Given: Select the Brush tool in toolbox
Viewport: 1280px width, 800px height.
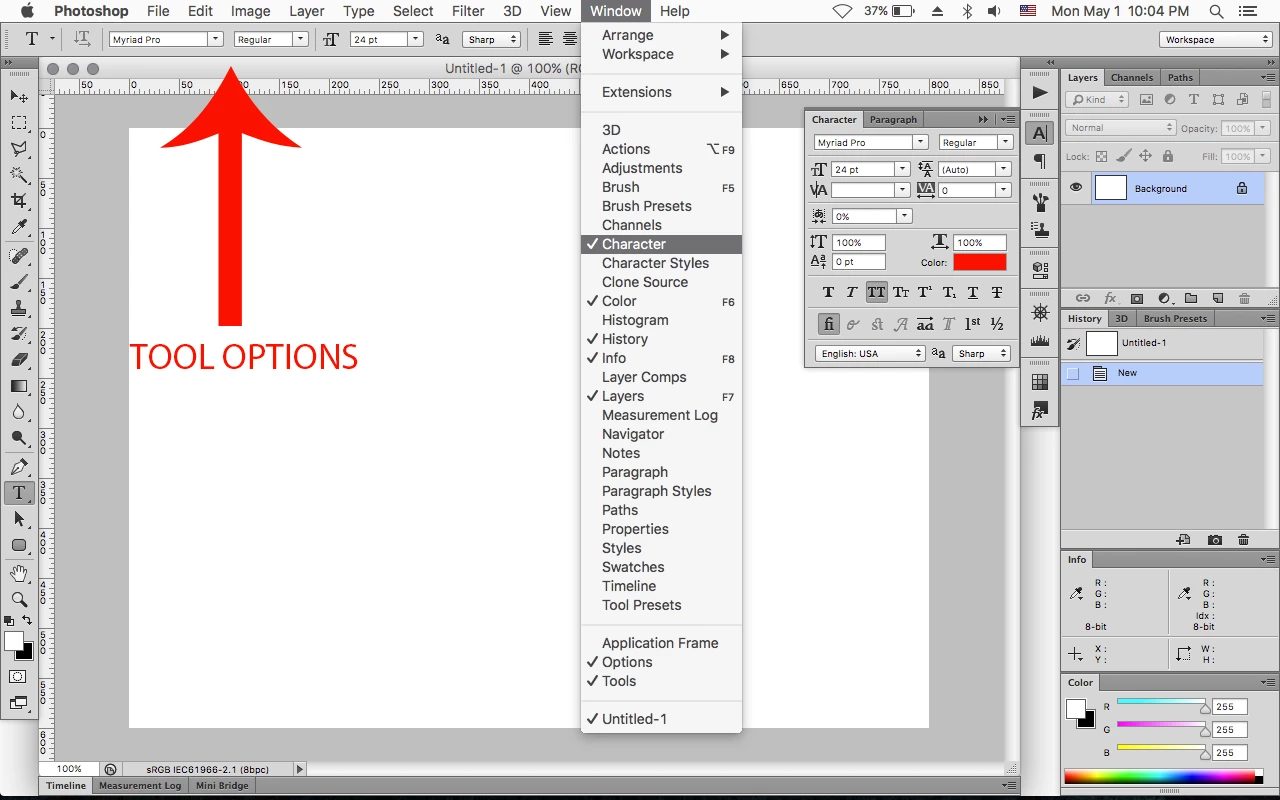Looking at the screenshot, I should click(x=19, y=282).
